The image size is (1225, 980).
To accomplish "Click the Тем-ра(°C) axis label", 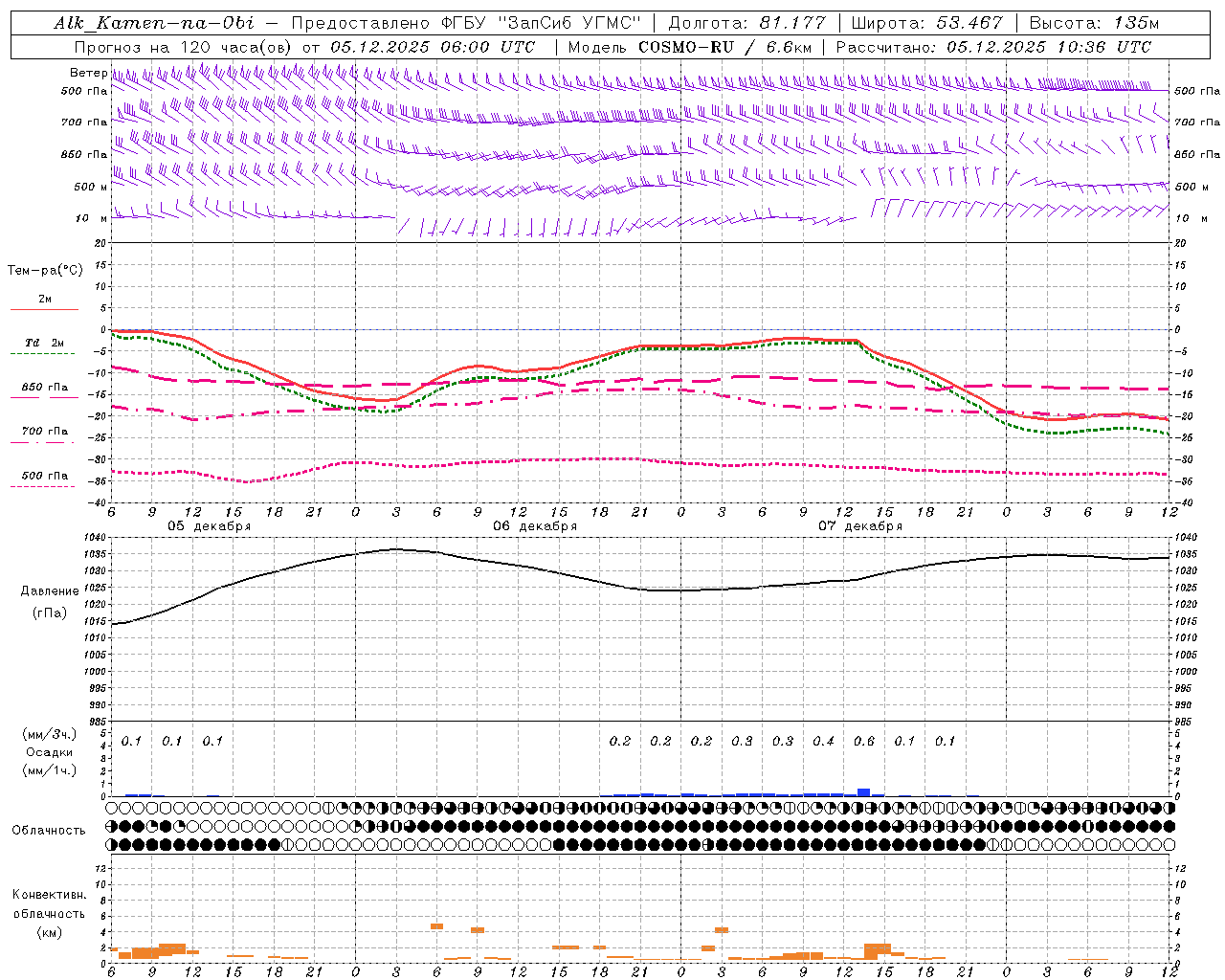I will (x=45, y=271).
